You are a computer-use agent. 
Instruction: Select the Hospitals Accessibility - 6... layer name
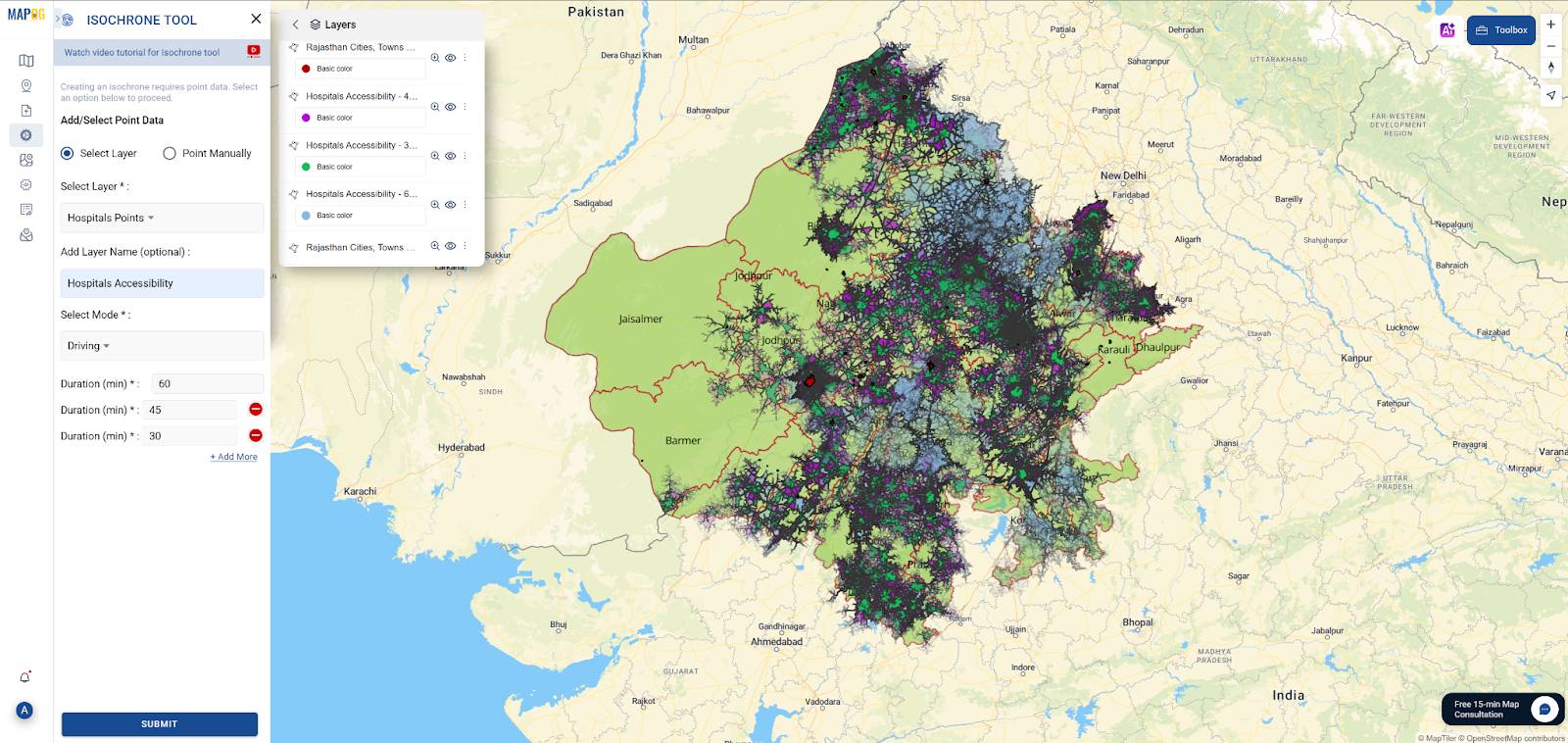click(x=361, y=194)
